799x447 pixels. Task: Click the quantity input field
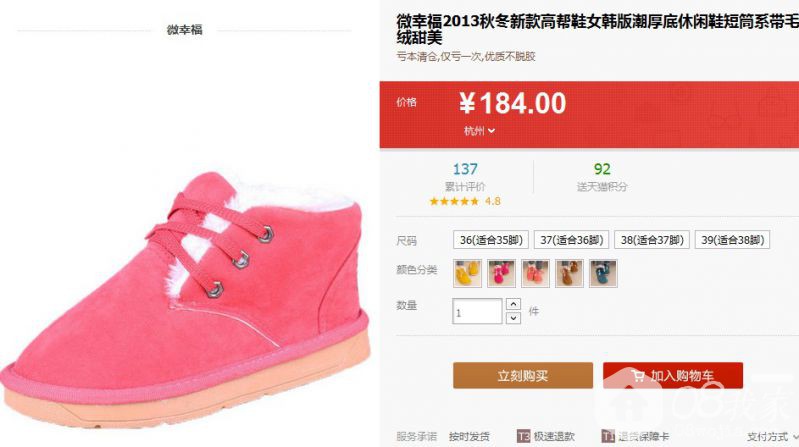(x=477, y=311)
